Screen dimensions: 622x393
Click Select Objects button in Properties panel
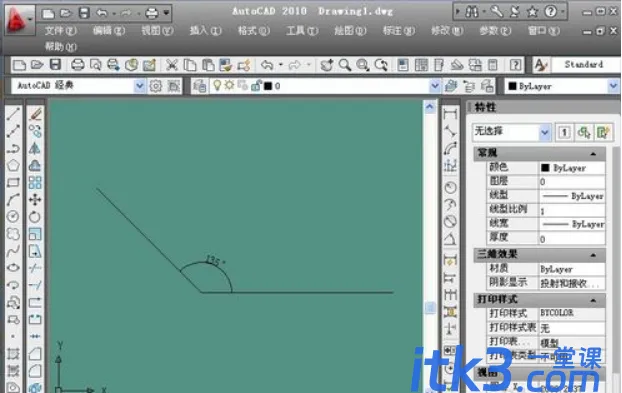(584, 132)
